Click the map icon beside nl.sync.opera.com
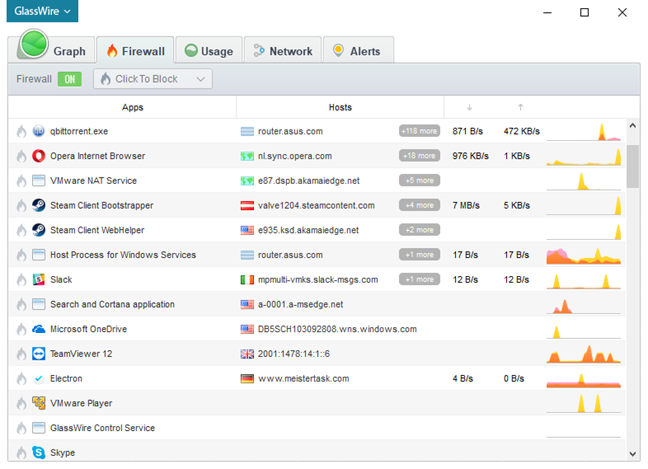The image size is (648, 469). (x=247, y=156)
